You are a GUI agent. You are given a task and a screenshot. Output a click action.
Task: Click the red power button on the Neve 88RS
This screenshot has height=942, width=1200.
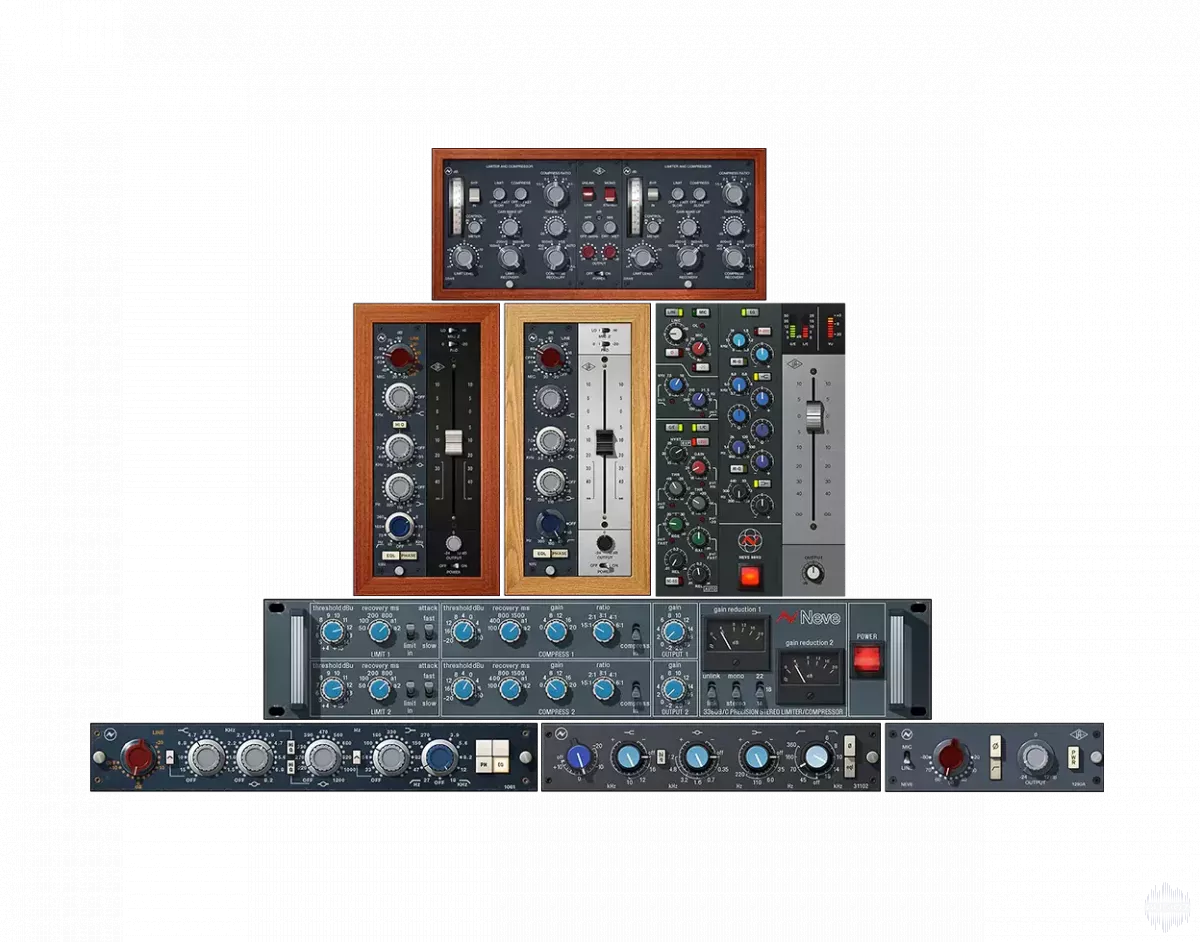pyautogui.click(x=749, y=575)
